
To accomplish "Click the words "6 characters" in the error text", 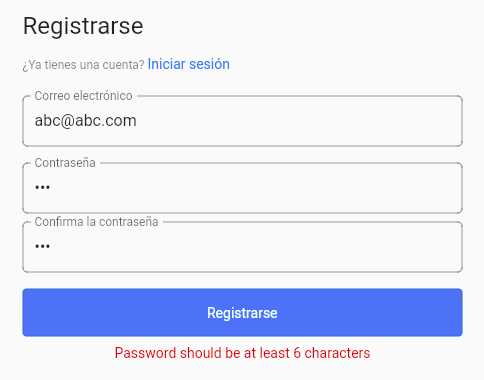I will 332,353.
